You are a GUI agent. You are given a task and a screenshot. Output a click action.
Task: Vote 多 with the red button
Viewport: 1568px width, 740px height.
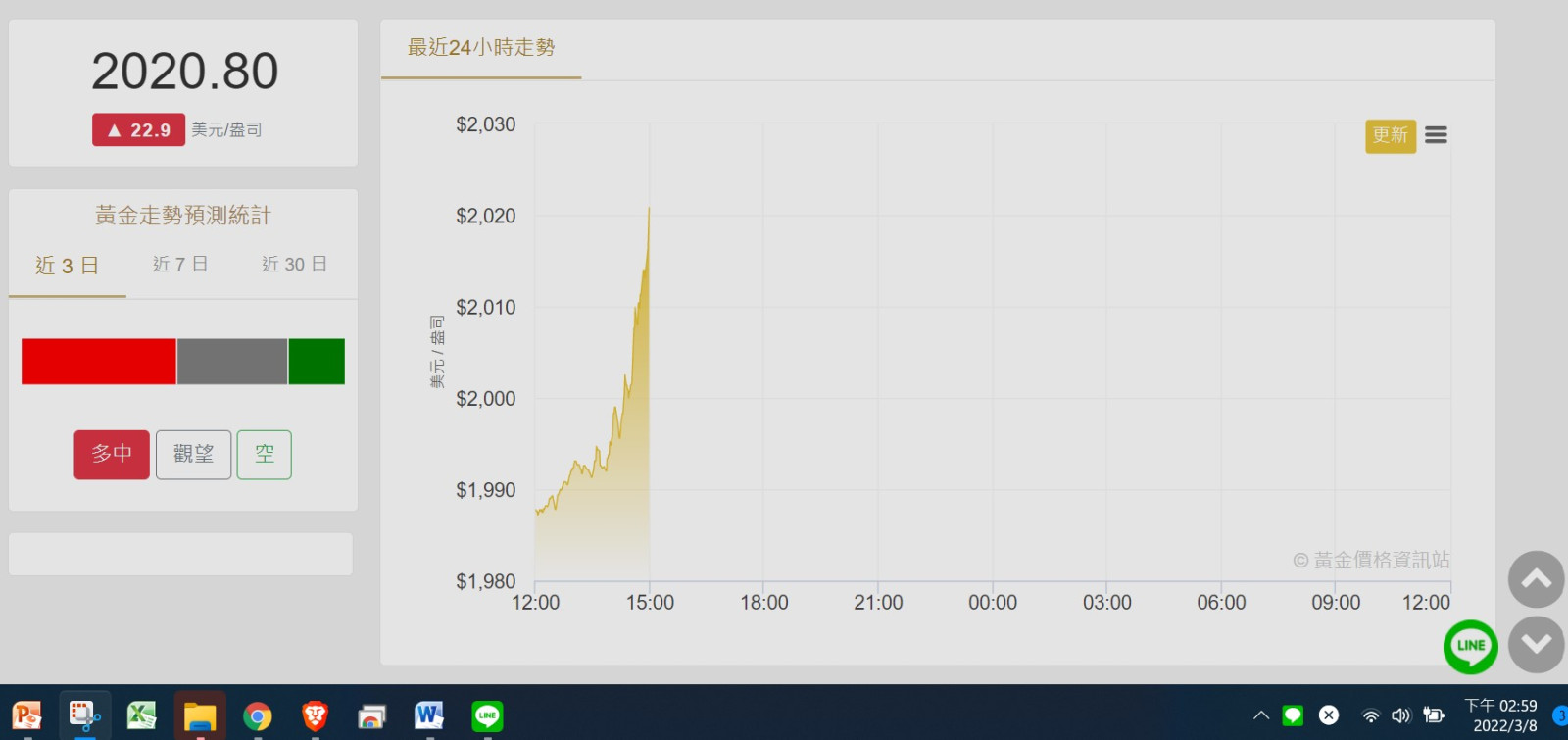(x=112, y=455)
